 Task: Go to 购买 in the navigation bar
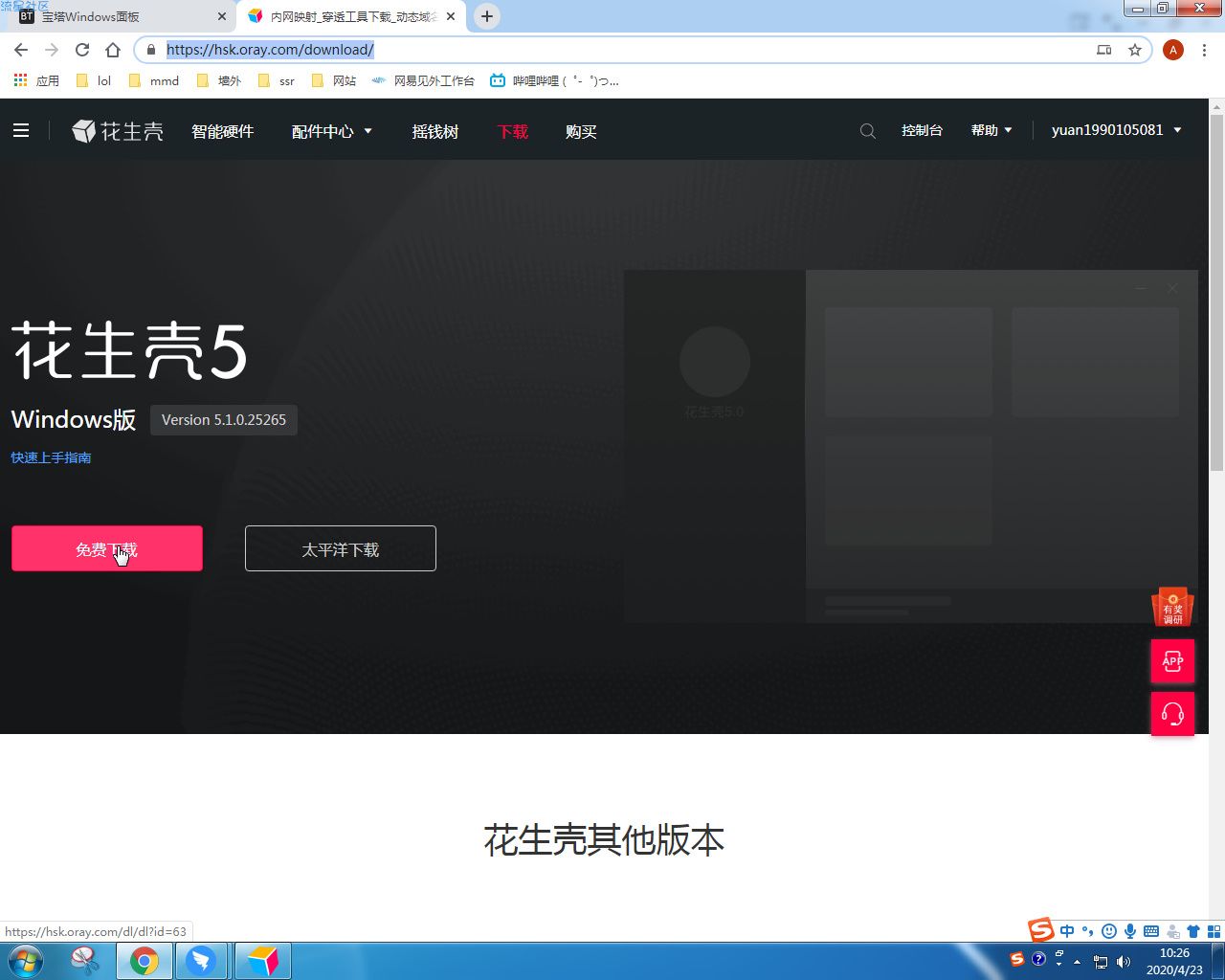581,131
